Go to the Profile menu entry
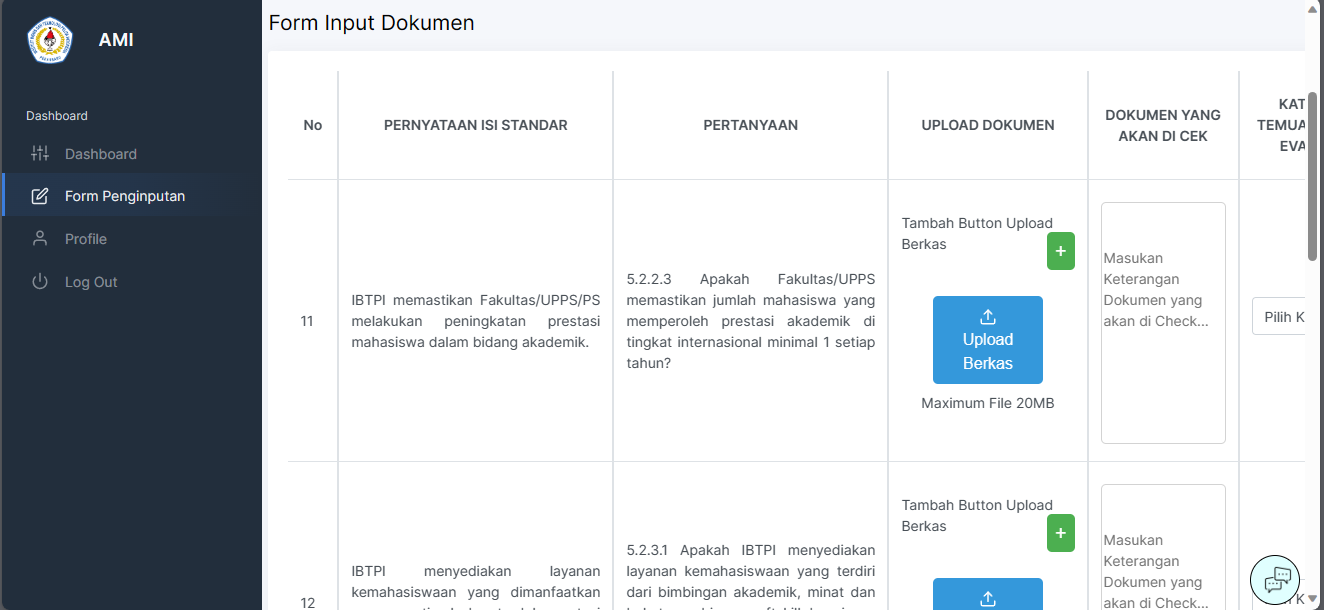Screen dimensions: 1324x610 86,239
